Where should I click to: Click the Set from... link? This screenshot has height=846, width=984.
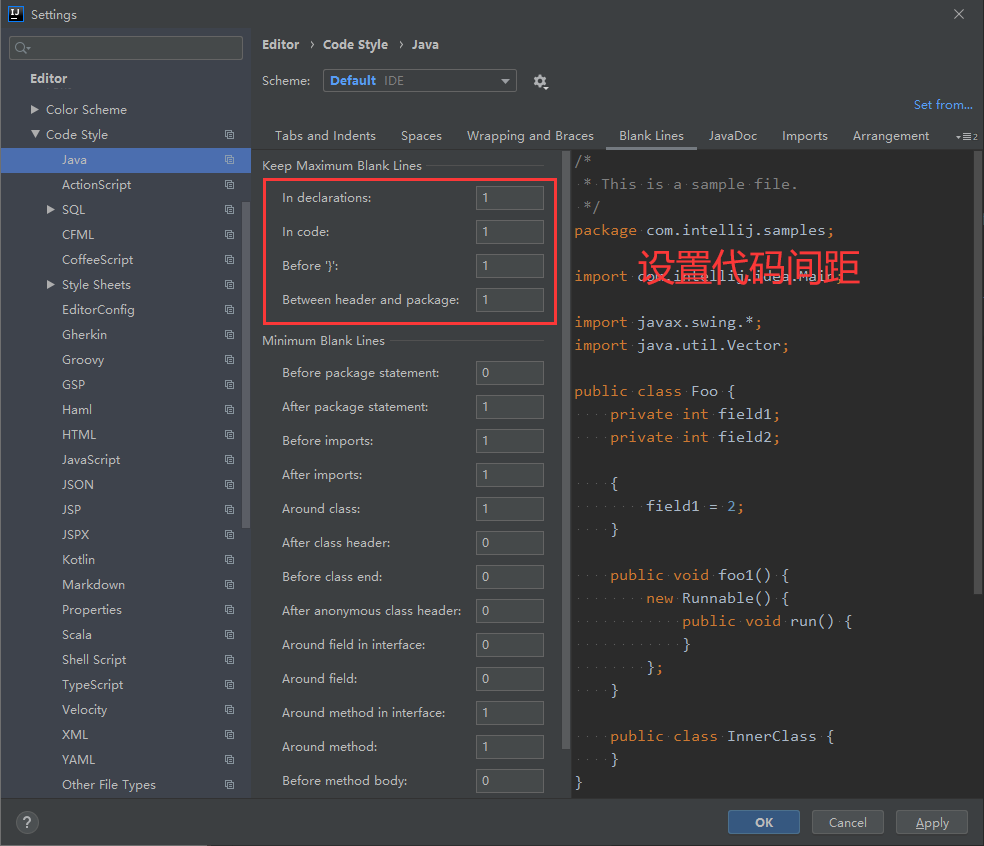coord(943,105)
